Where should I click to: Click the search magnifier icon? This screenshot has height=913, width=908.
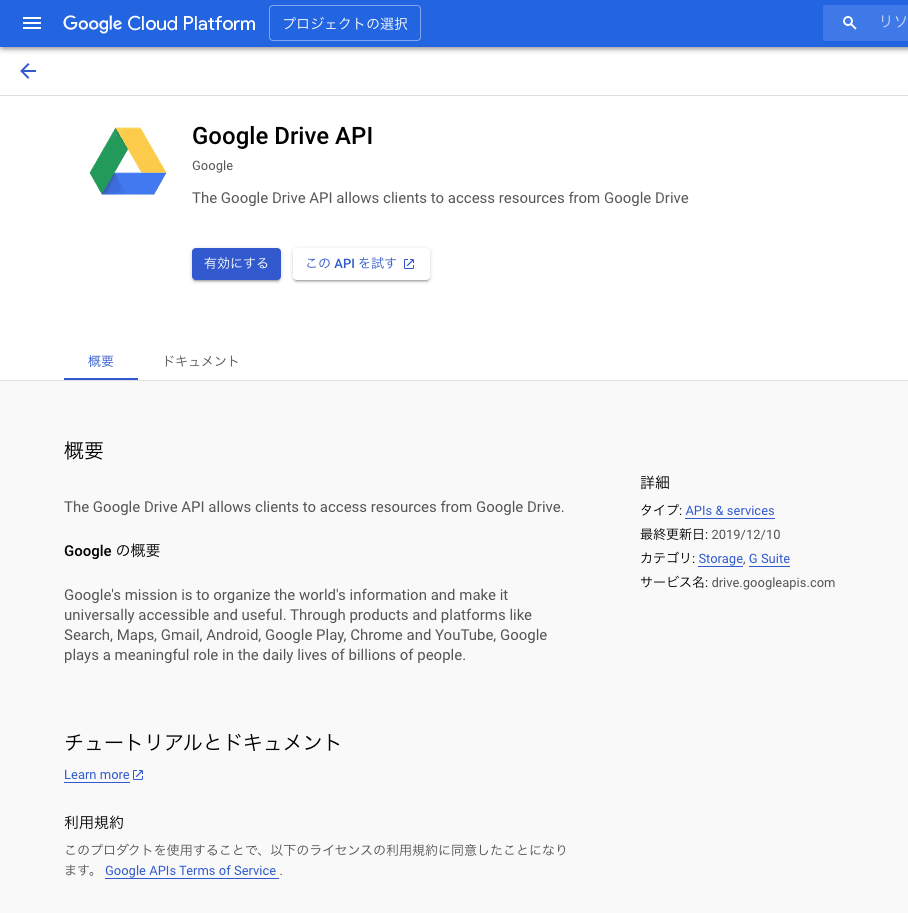pos(850,23)
